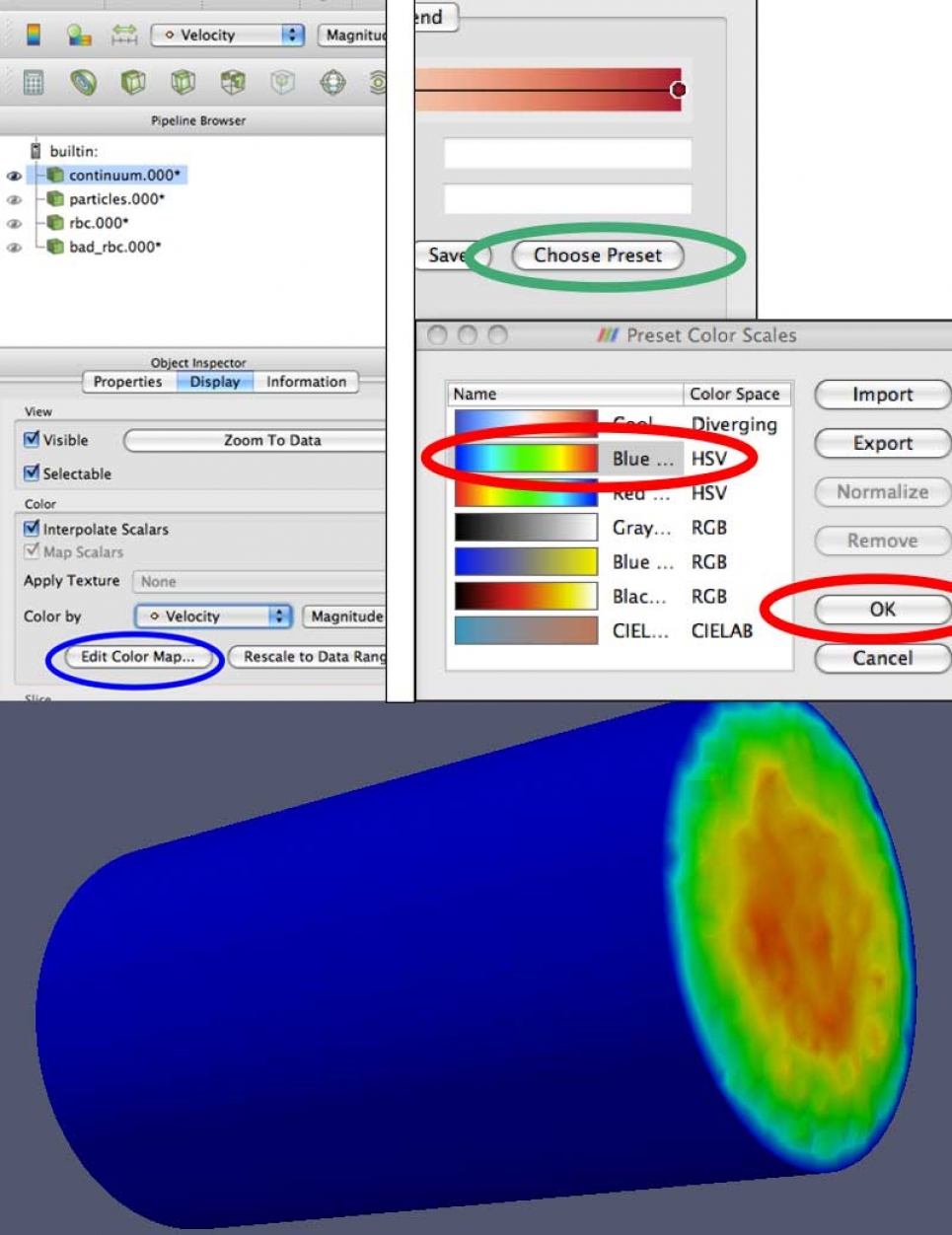The height and width of the screenshot is (1235, 952).
Task: Select the Blue to Red HSV preset swatch
Action: [526, 459]
